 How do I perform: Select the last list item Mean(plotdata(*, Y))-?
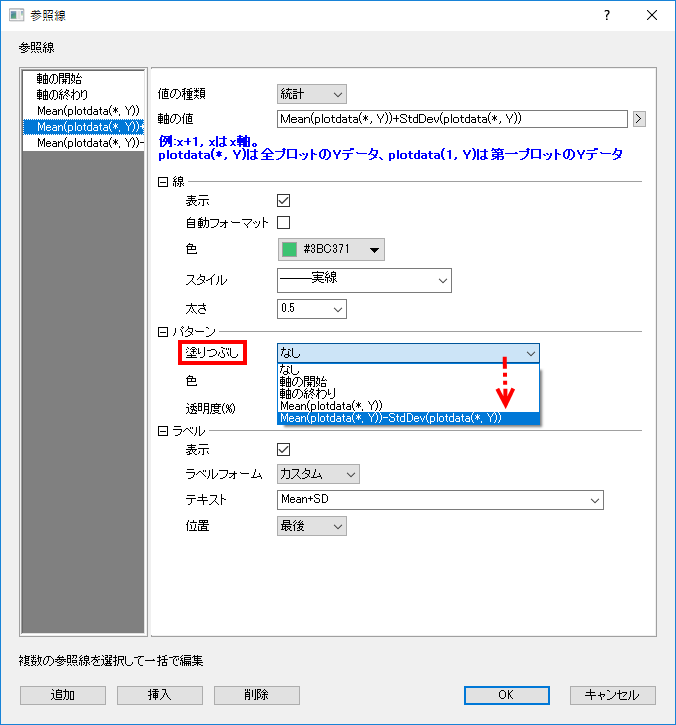83,143
